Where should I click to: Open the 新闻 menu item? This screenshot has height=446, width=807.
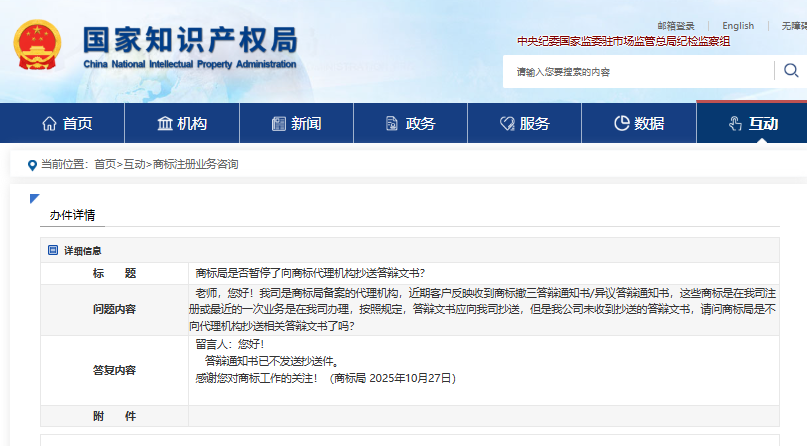tap(306, 123)
